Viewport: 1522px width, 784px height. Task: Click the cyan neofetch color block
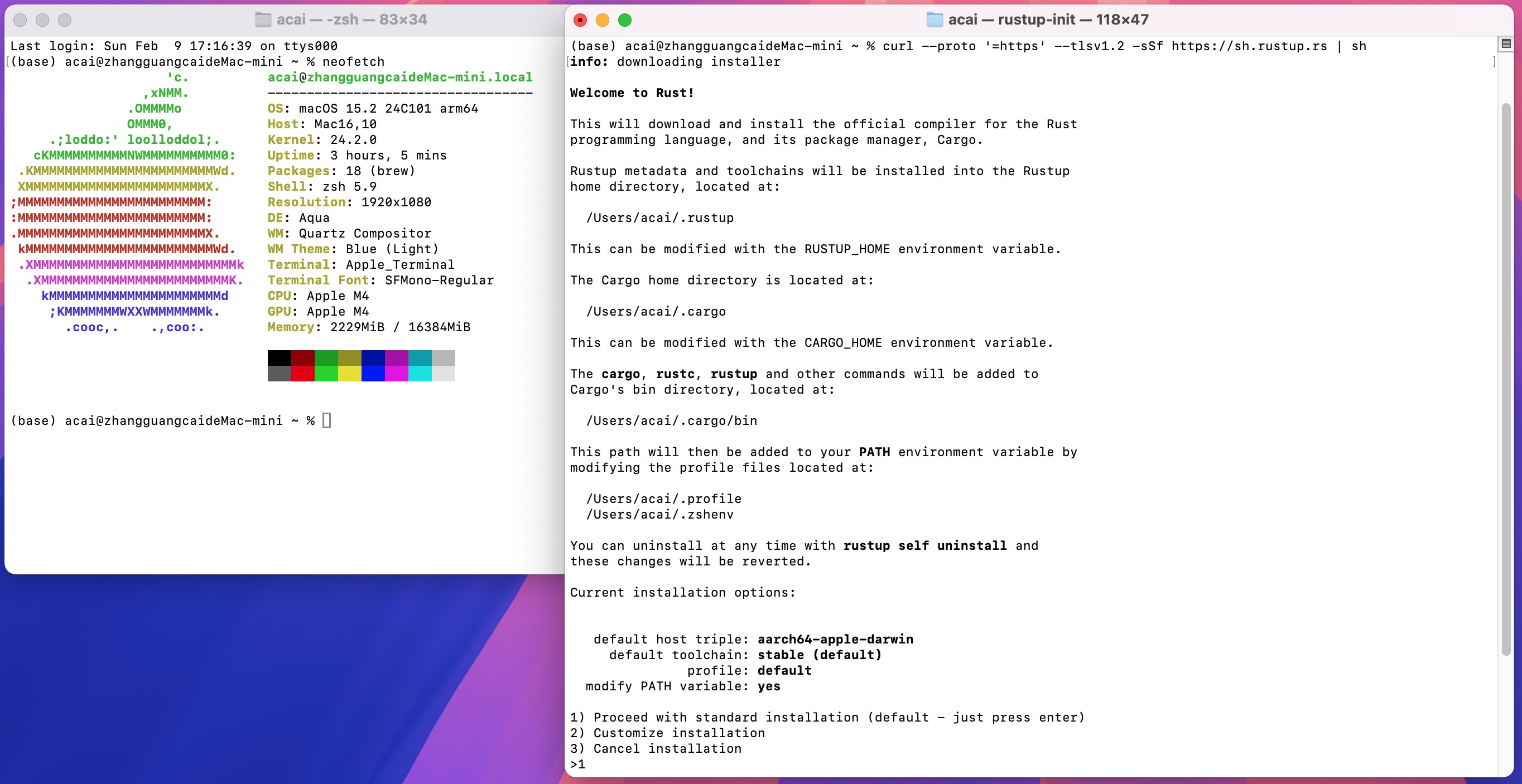pyautogui.click(x=420, y=373)
